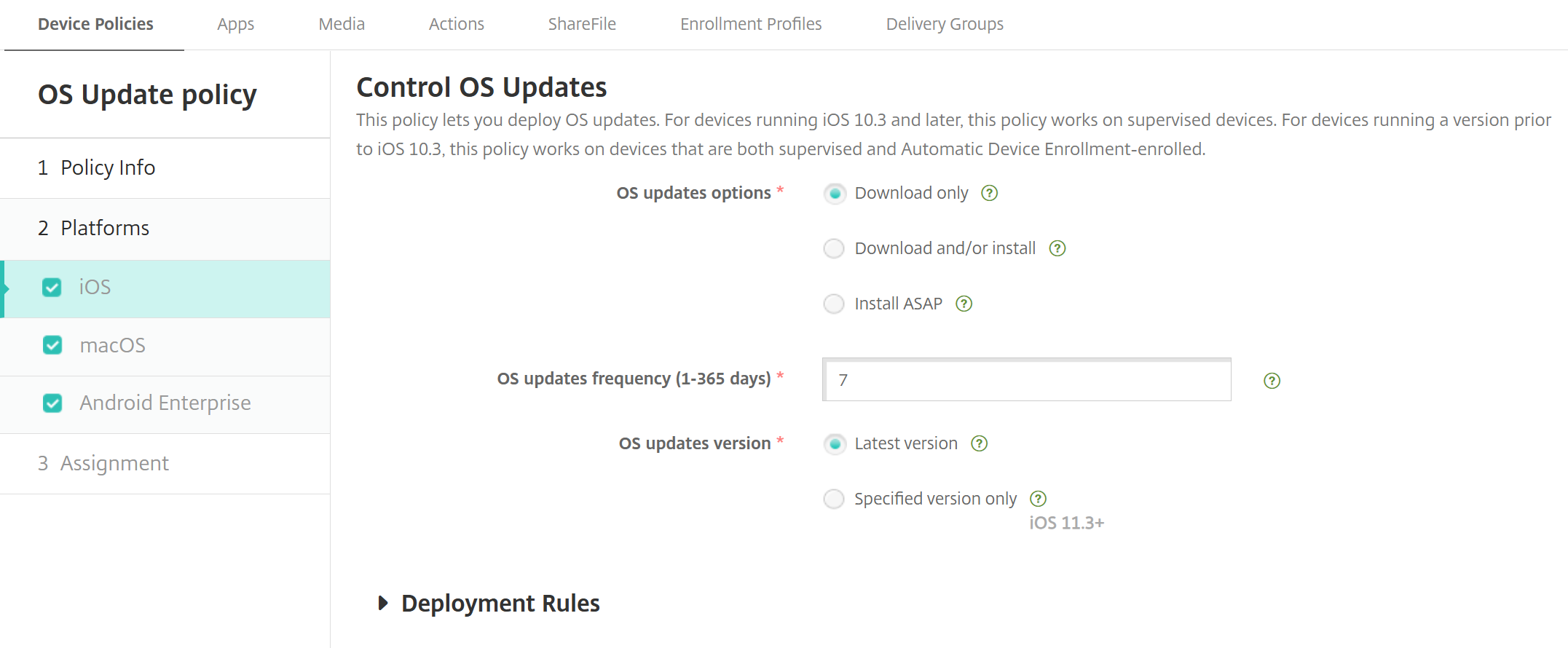Open the Policy Info step
Image resolution: width=1568 pixels, height=648 pixels.
click(107, 167)
